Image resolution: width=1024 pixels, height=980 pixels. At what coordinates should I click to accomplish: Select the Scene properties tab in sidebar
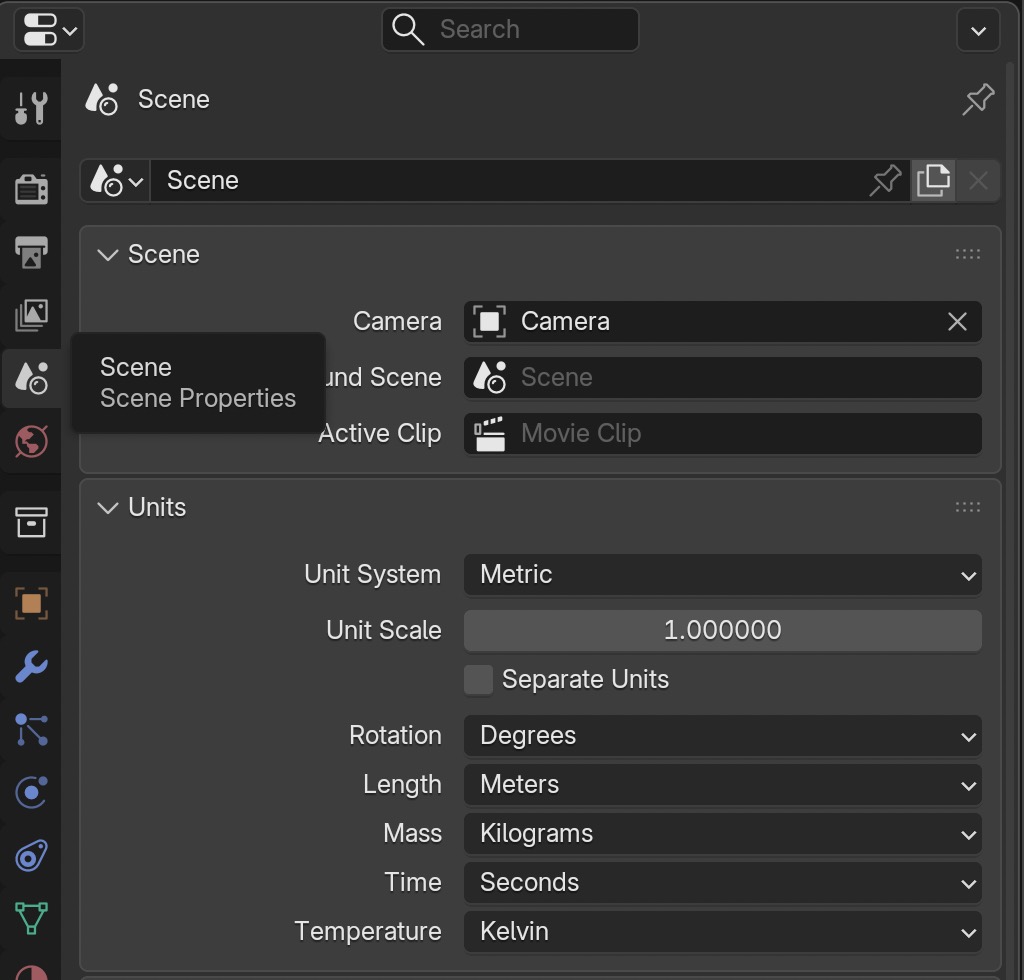(31, 378)
